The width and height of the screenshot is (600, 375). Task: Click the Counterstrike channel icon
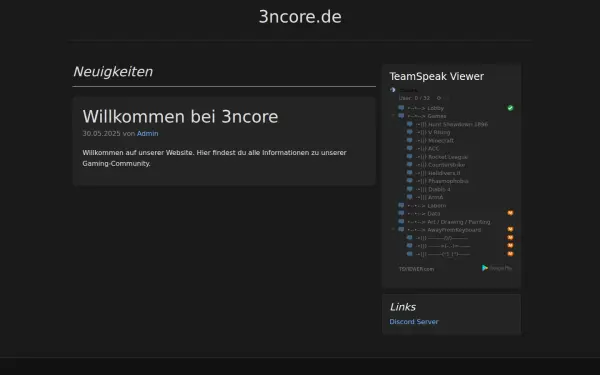coord(409,165)
